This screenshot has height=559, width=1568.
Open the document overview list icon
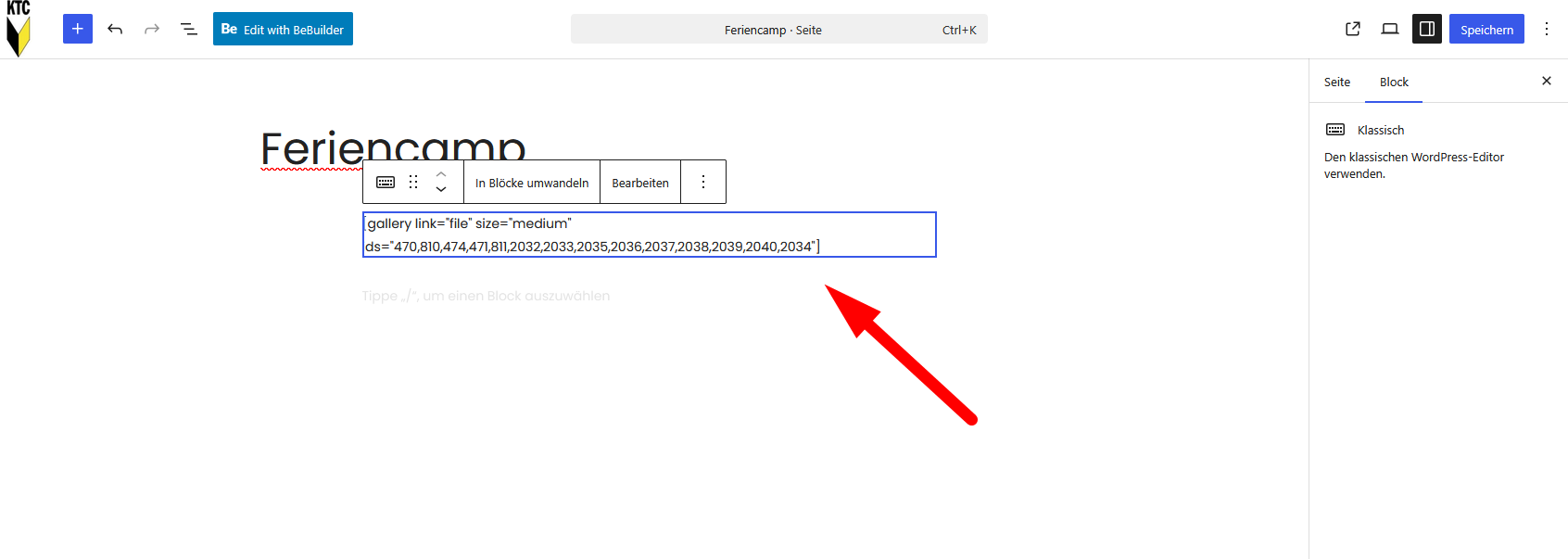189,29
